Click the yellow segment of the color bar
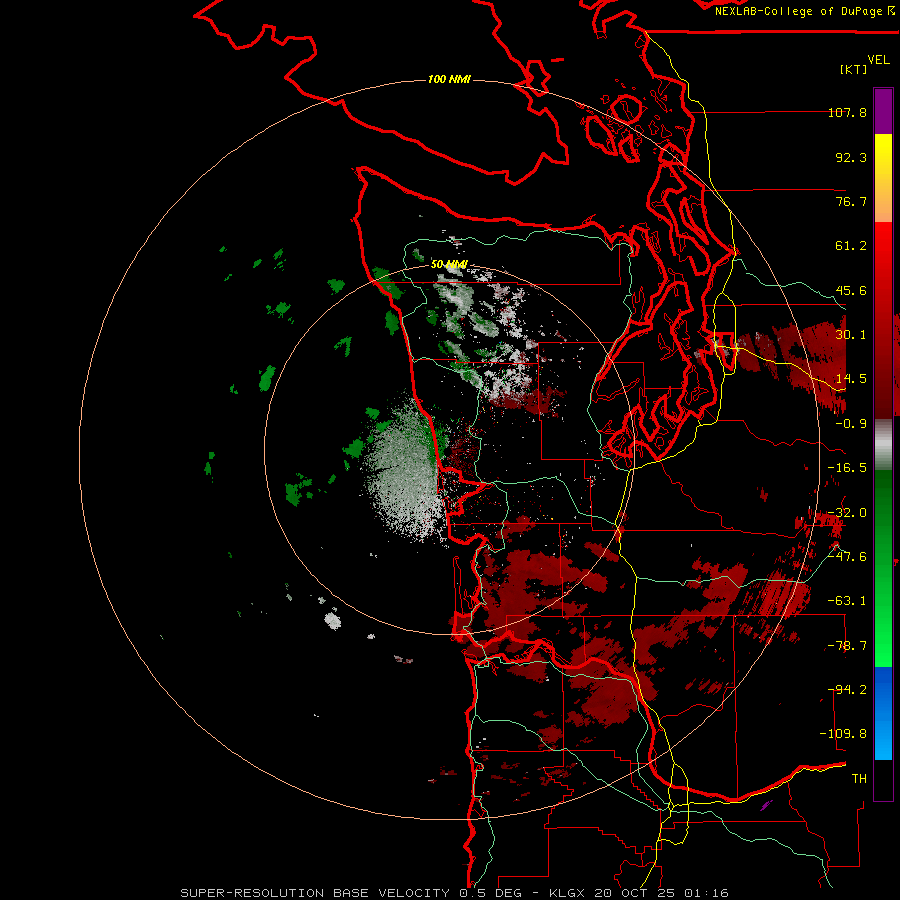Image resolution: width=900 pixels, height=900 pixels. click(883, 178)
